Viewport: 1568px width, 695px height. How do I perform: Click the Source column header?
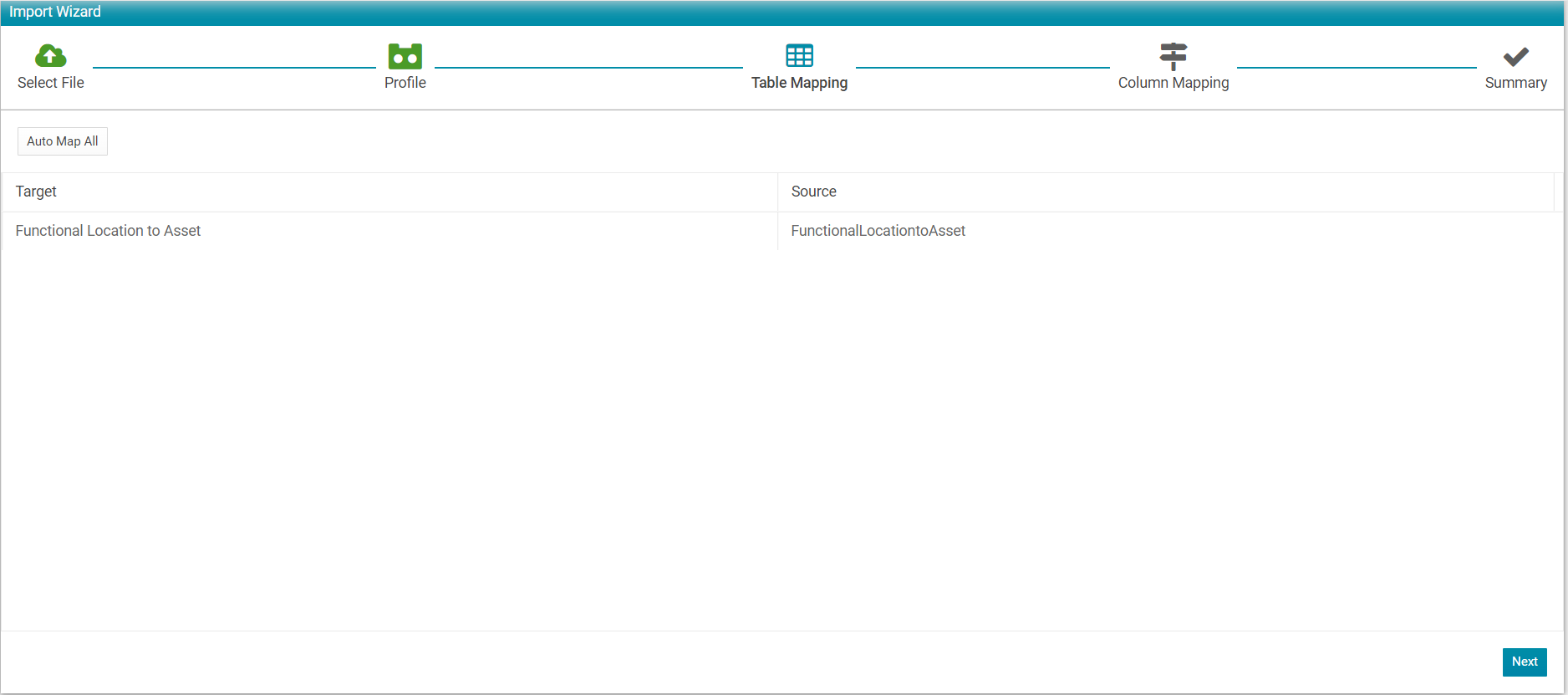tap(1166, 192)
